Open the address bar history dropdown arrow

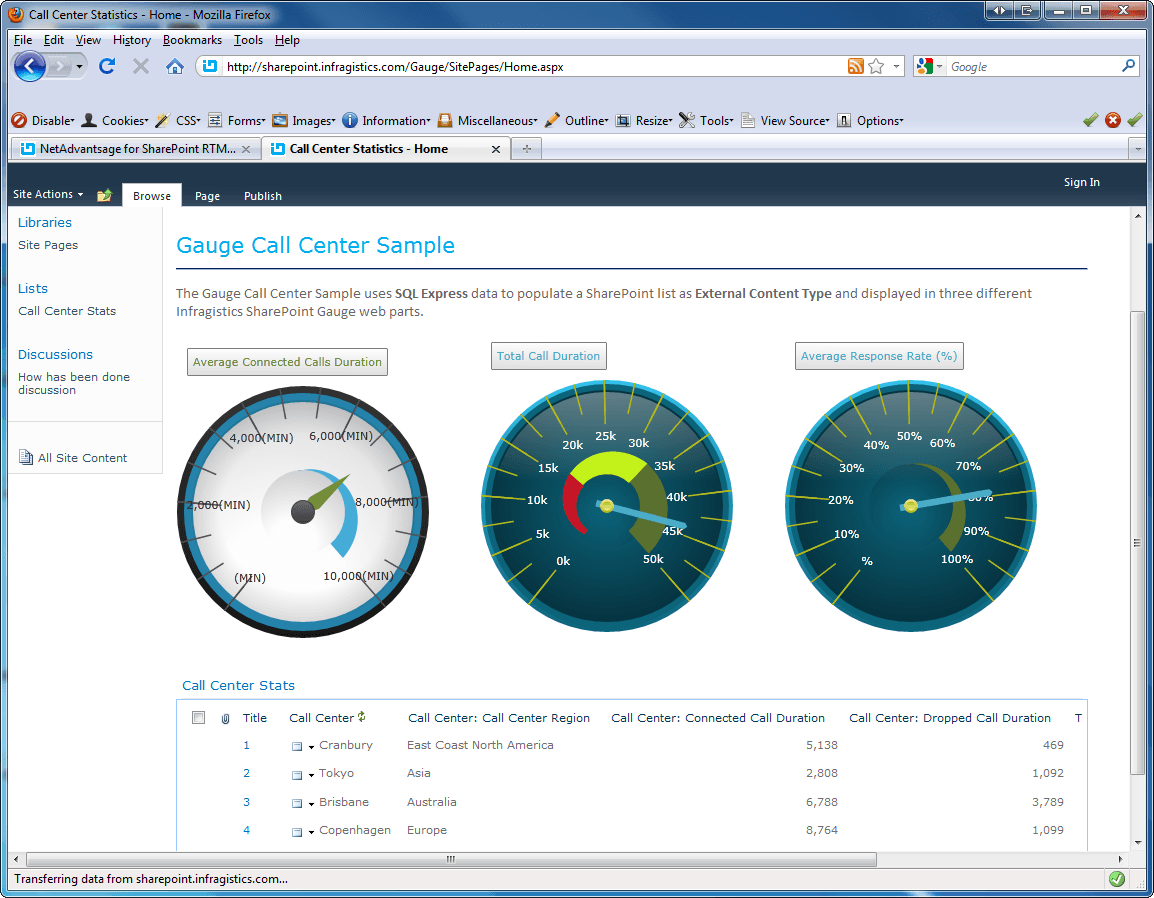tap(896, 66)
